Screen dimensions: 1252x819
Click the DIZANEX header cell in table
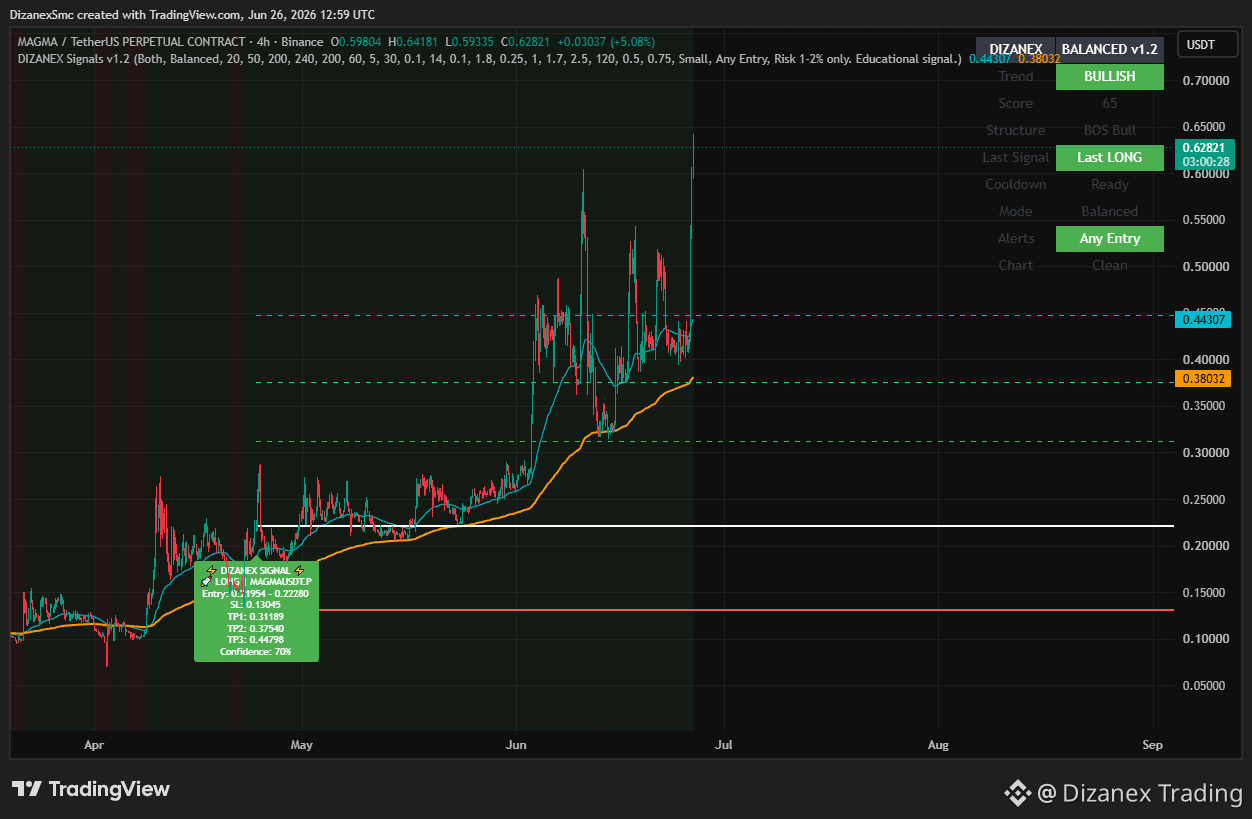tap(1015, 49)
